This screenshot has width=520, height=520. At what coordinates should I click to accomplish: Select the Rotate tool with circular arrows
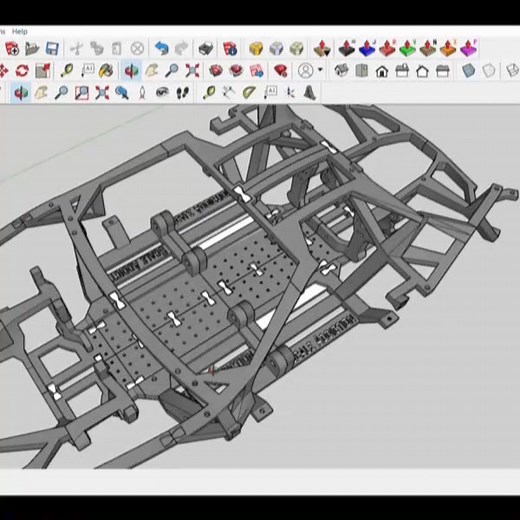22,71
